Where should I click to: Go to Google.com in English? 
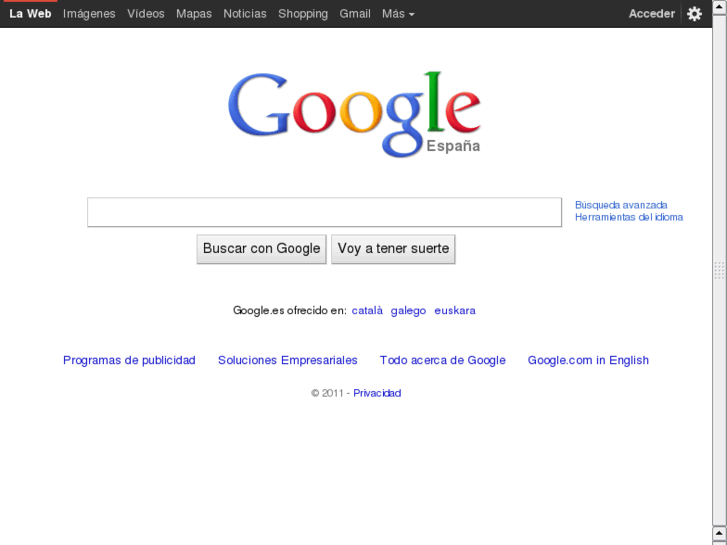pos(588,360)
